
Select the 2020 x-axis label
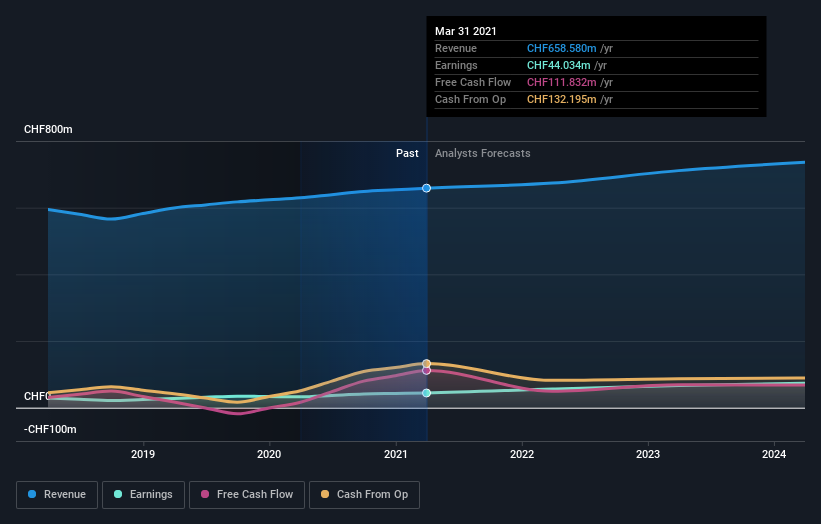coord(269,454)
